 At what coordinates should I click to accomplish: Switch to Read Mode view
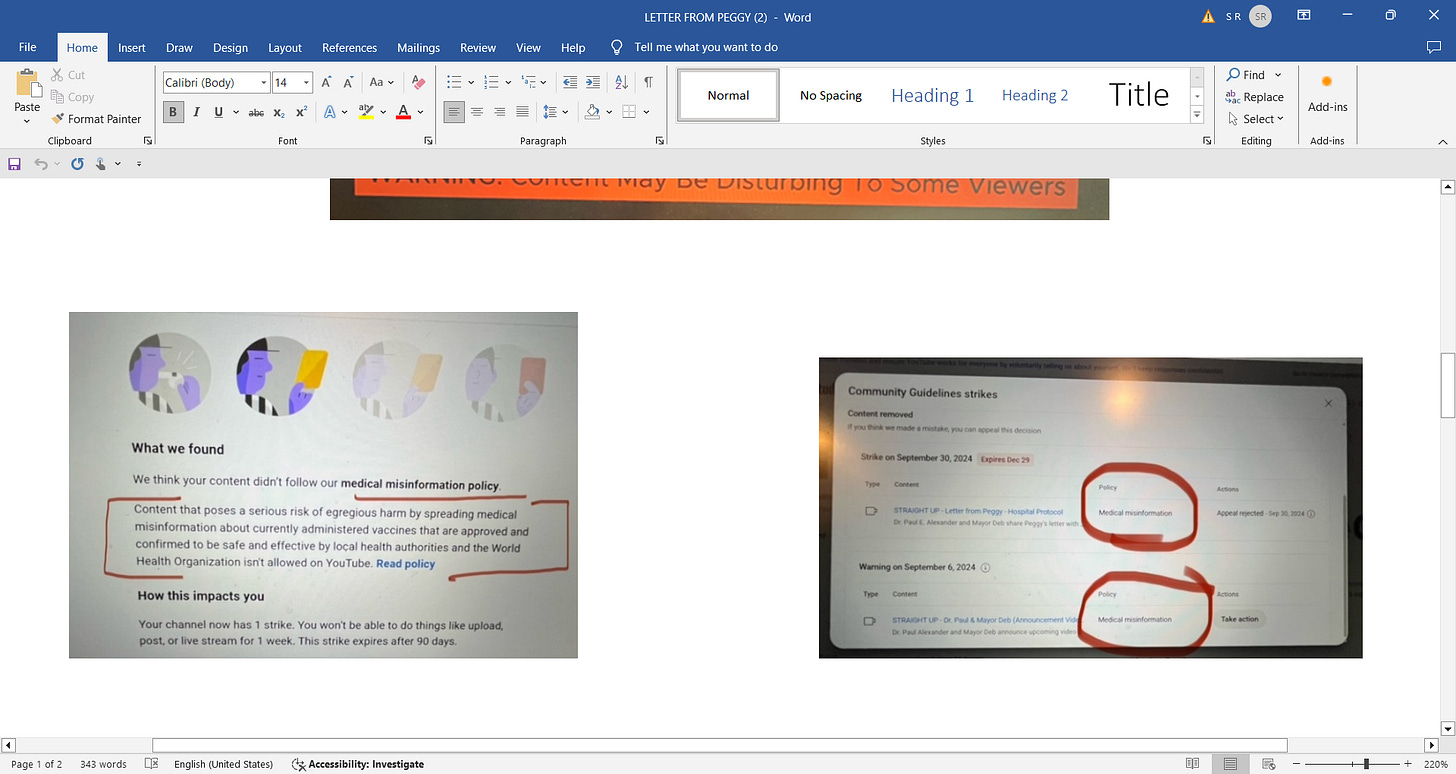tap(1192, 764)
